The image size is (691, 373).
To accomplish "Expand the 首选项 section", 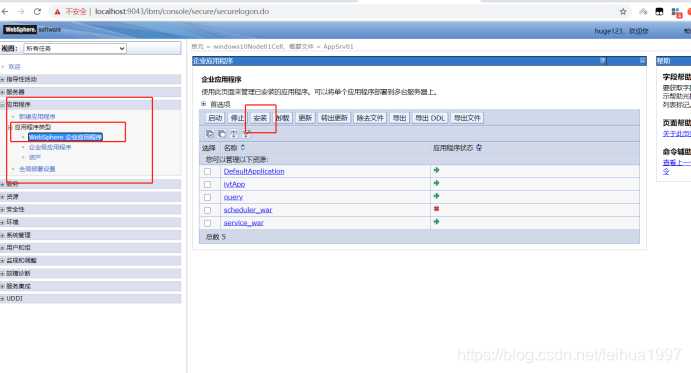I will [204, 104].
